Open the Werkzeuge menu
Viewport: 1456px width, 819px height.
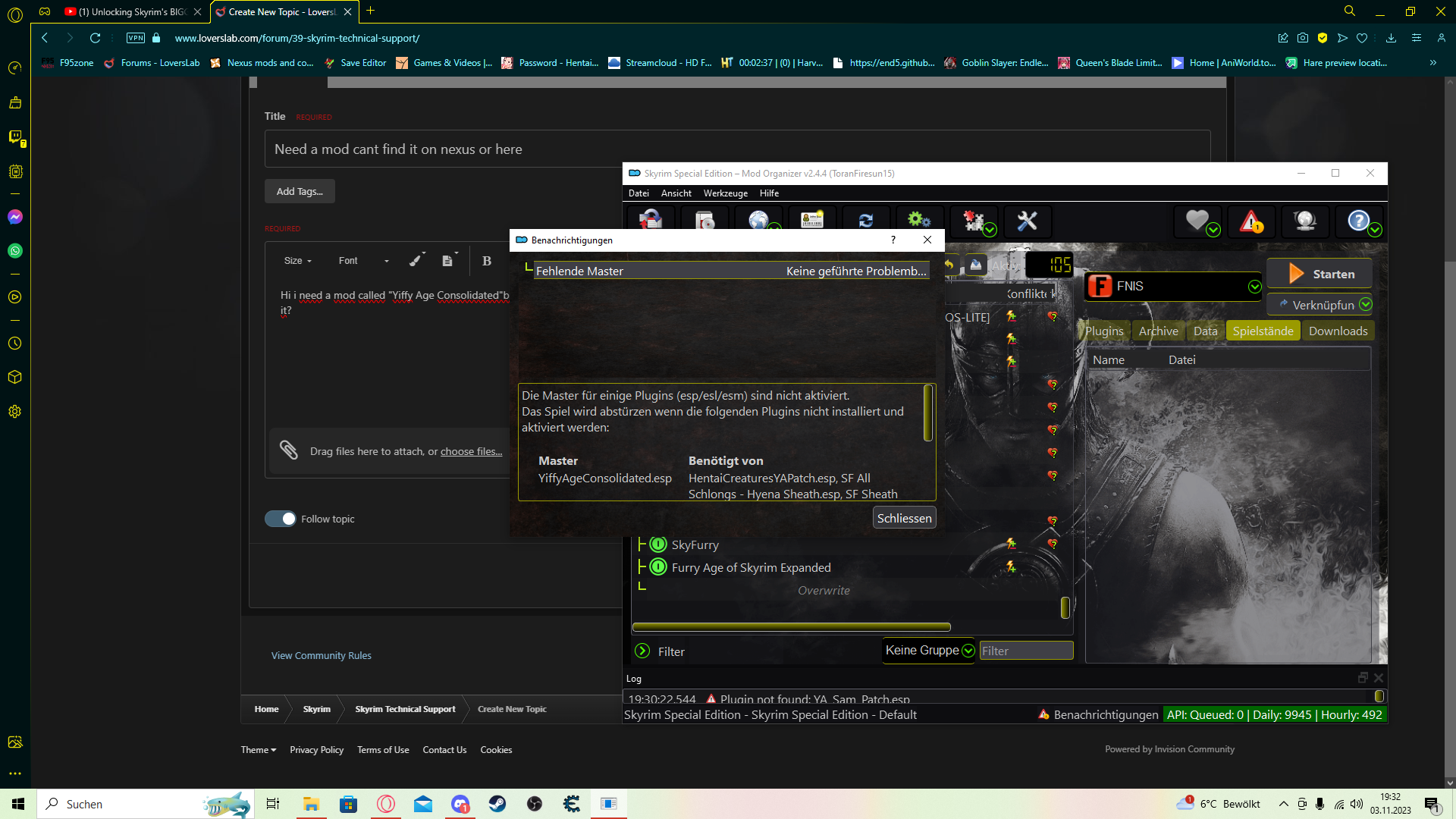coord(725,193)
